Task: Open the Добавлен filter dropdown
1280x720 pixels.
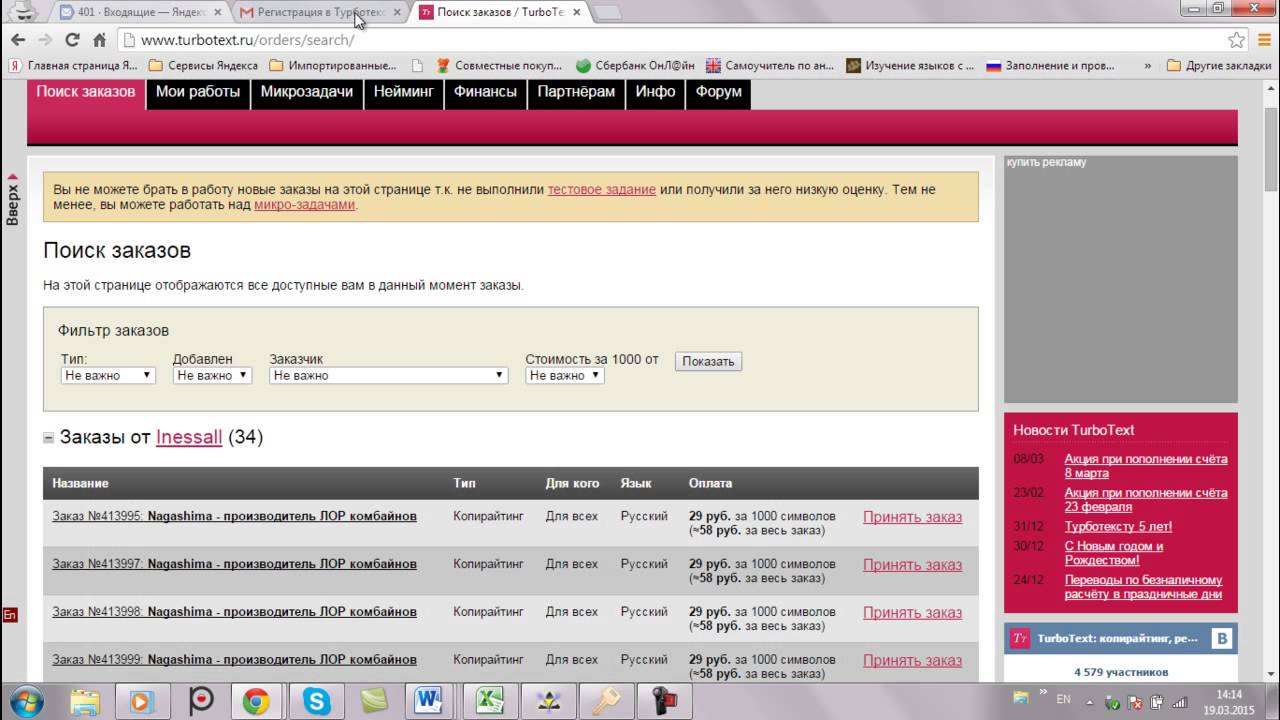Action: coord(212,375)
